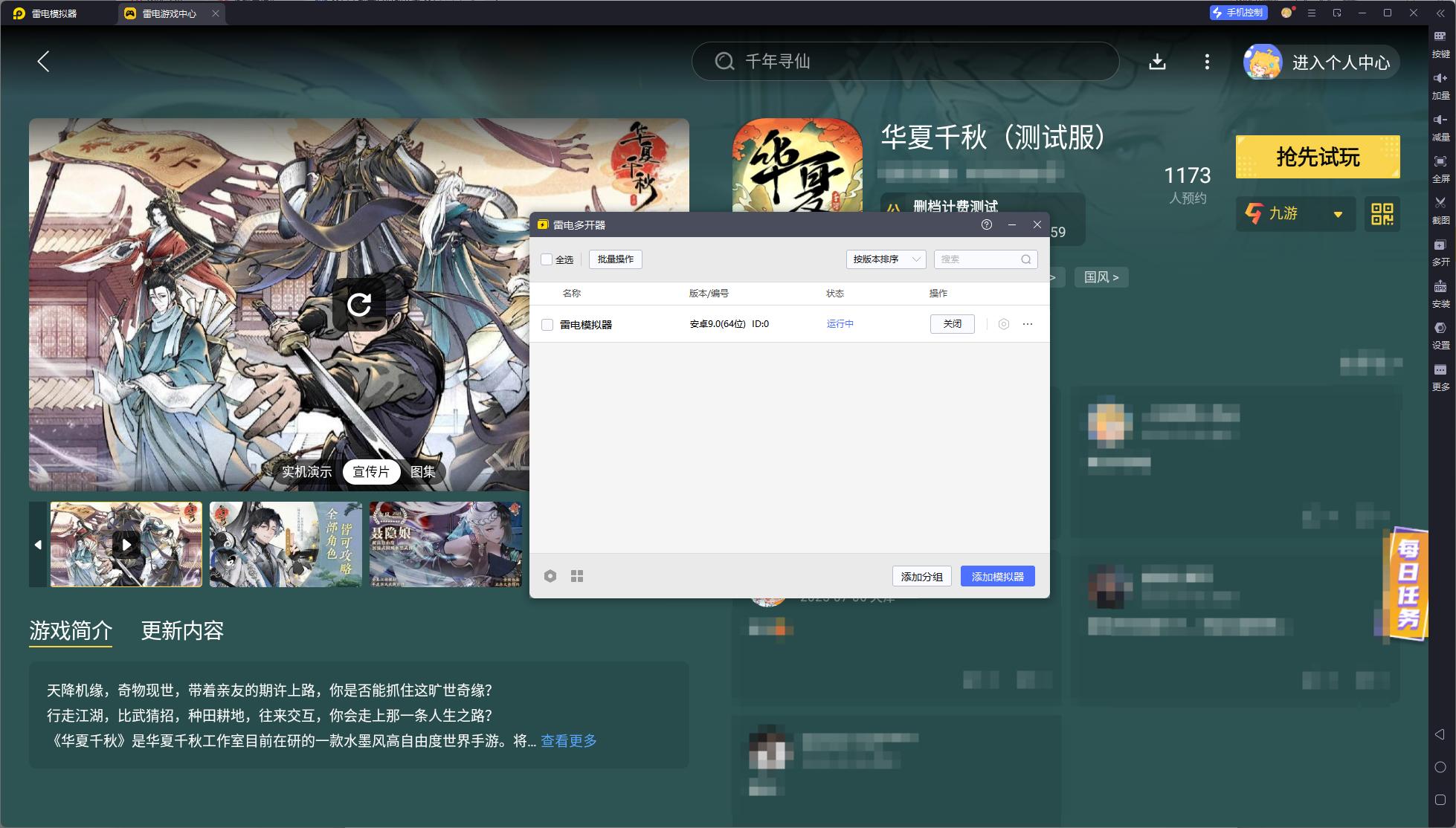This screenshot has height=828, width=1456.
Task: Switch to grid view in multi-opener footer
Action: (577, 576)
